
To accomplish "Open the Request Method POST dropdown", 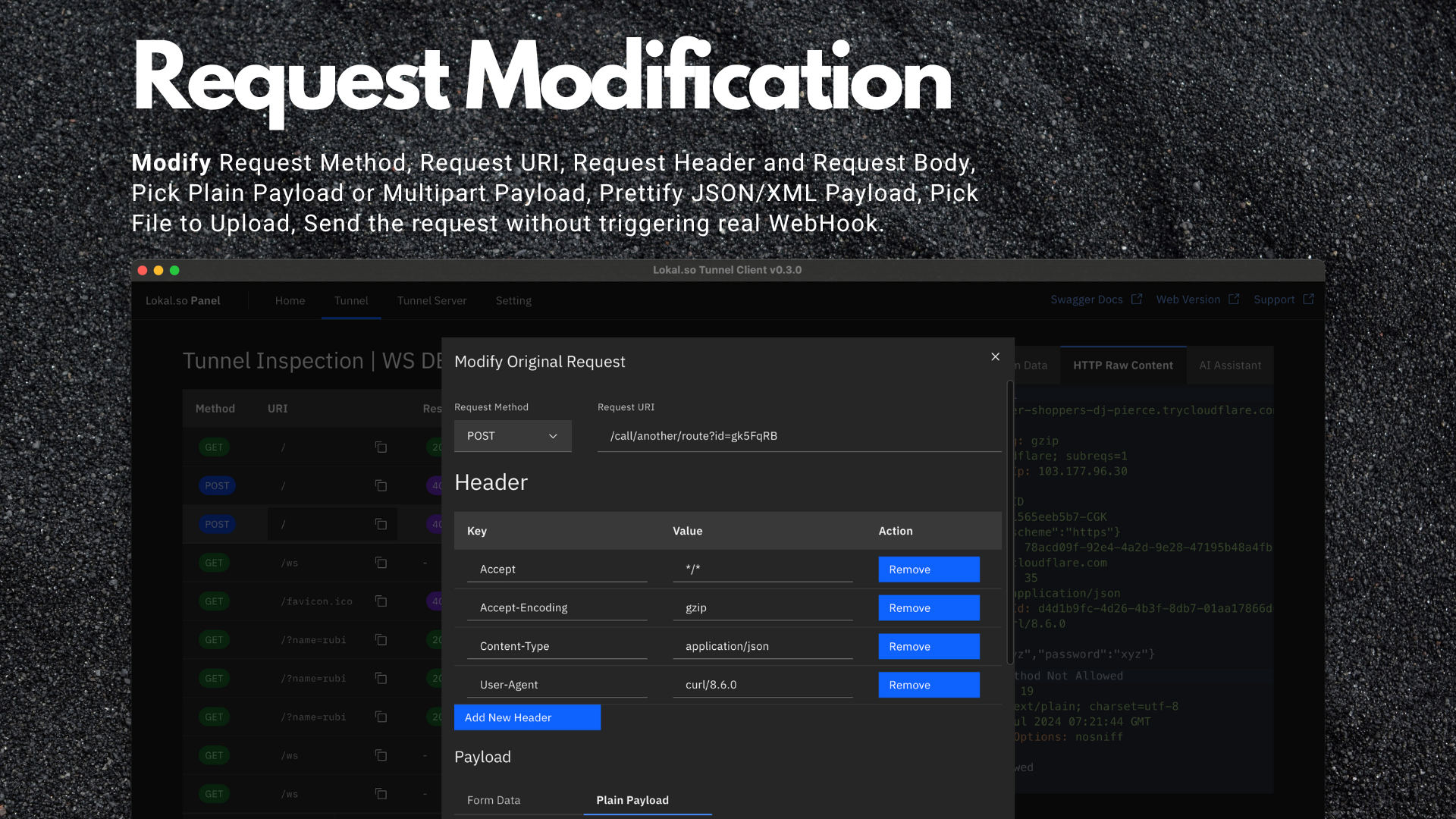I will click(x=513, y=436).
